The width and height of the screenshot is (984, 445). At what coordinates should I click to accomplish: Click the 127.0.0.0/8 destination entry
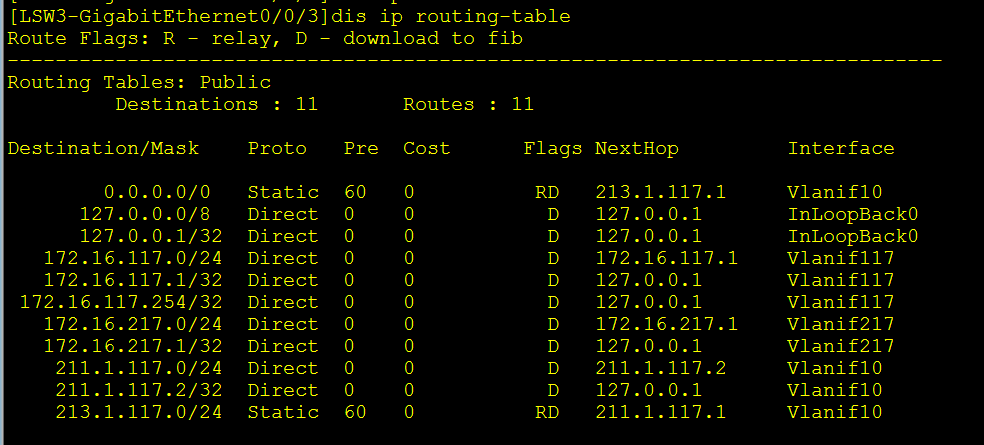[150, 214]
